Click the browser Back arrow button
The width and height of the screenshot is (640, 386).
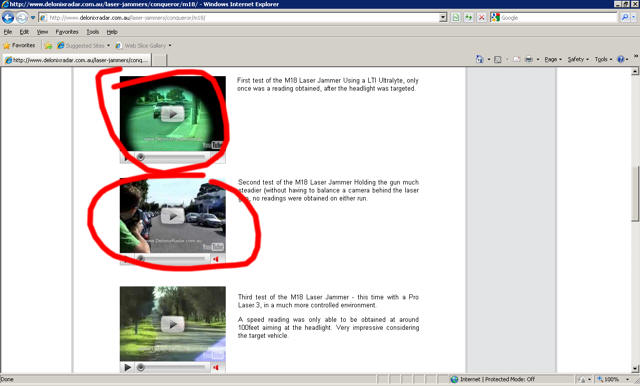coord(8,18)
